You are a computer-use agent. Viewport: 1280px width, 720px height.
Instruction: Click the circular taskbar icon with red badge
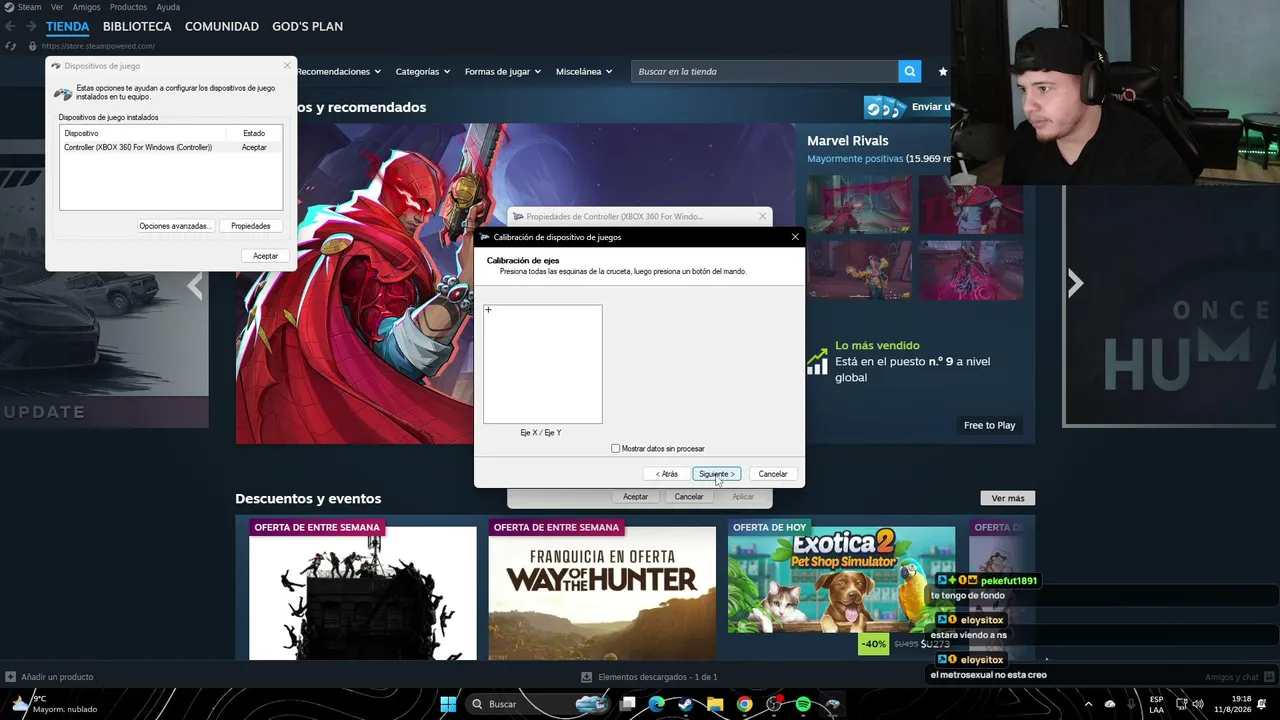pyautogui.click(x=774, y=704)
